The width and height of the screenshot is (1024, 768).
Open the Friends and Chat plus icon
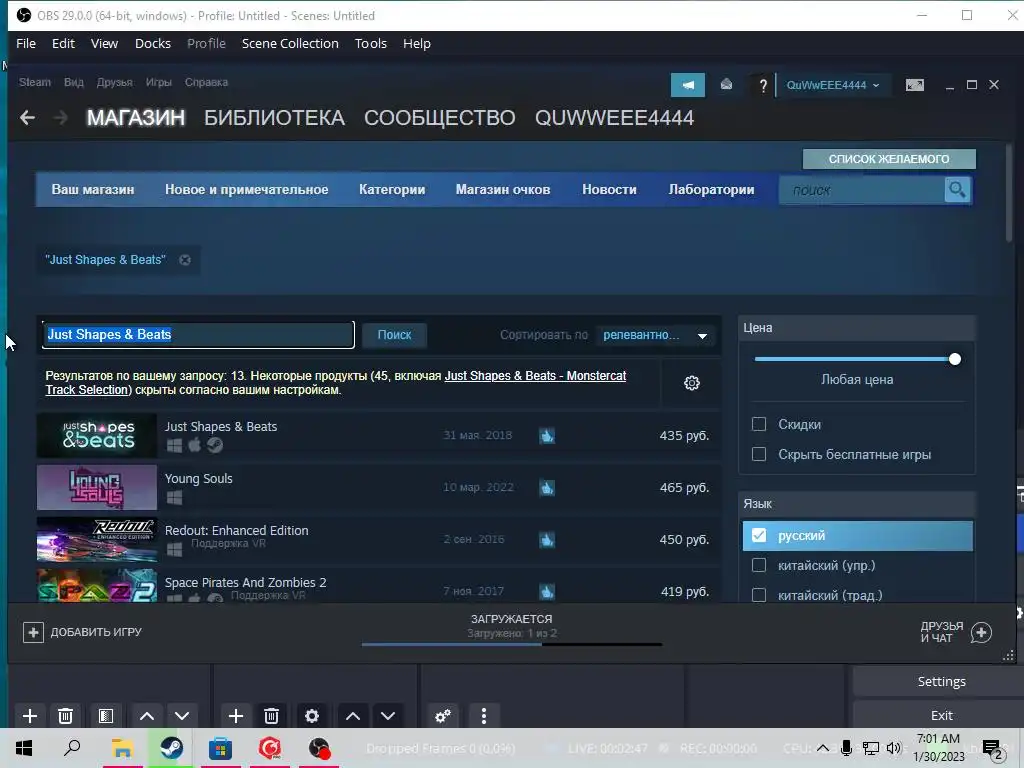tap(981, 632)
